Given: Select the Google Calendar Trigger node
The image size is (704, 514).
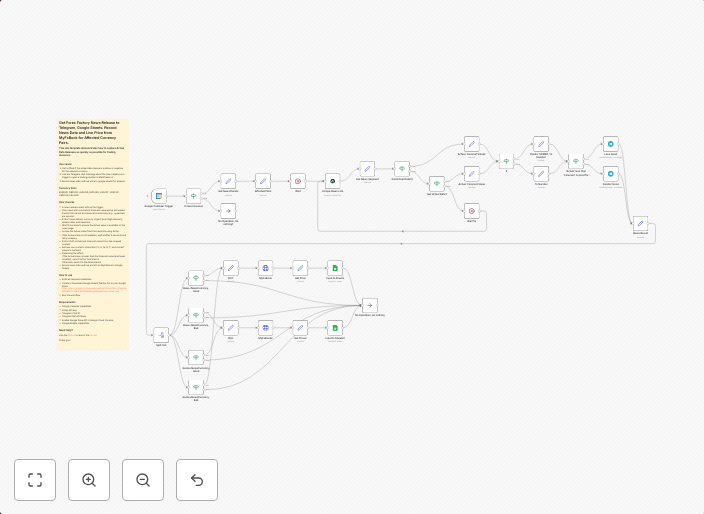Looking at the screenshot, I should [158, 196].
